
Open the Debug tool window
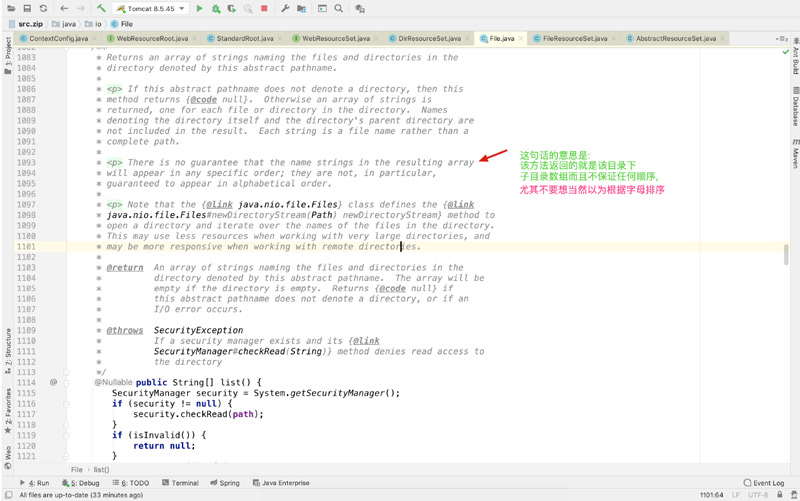[81, 483]
